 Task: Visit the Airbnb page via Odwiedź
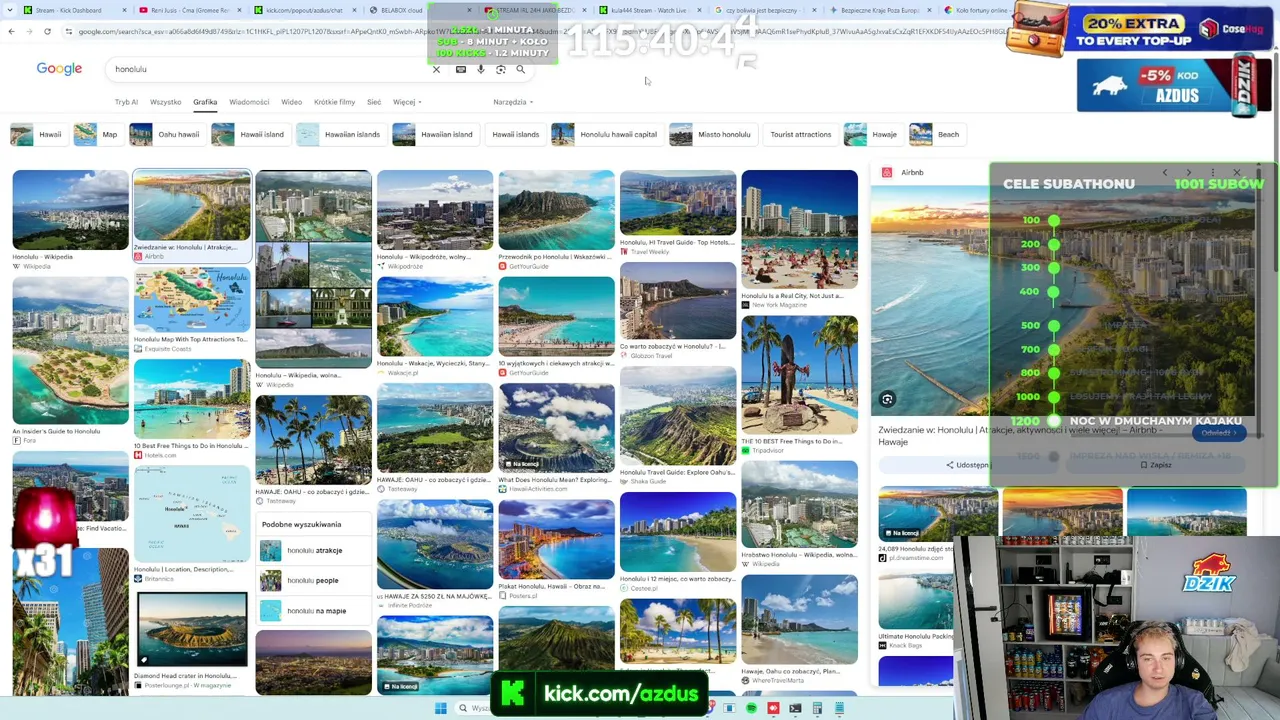click(x=1219, y=433)
